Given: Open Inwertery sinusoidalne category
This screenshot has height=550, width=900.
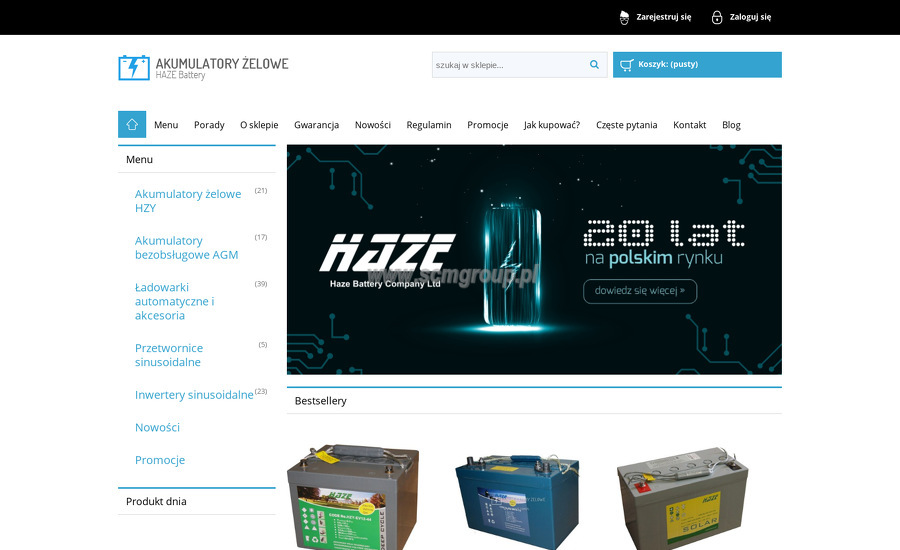Looking at the screenshot, I should (x=194, y=395).
